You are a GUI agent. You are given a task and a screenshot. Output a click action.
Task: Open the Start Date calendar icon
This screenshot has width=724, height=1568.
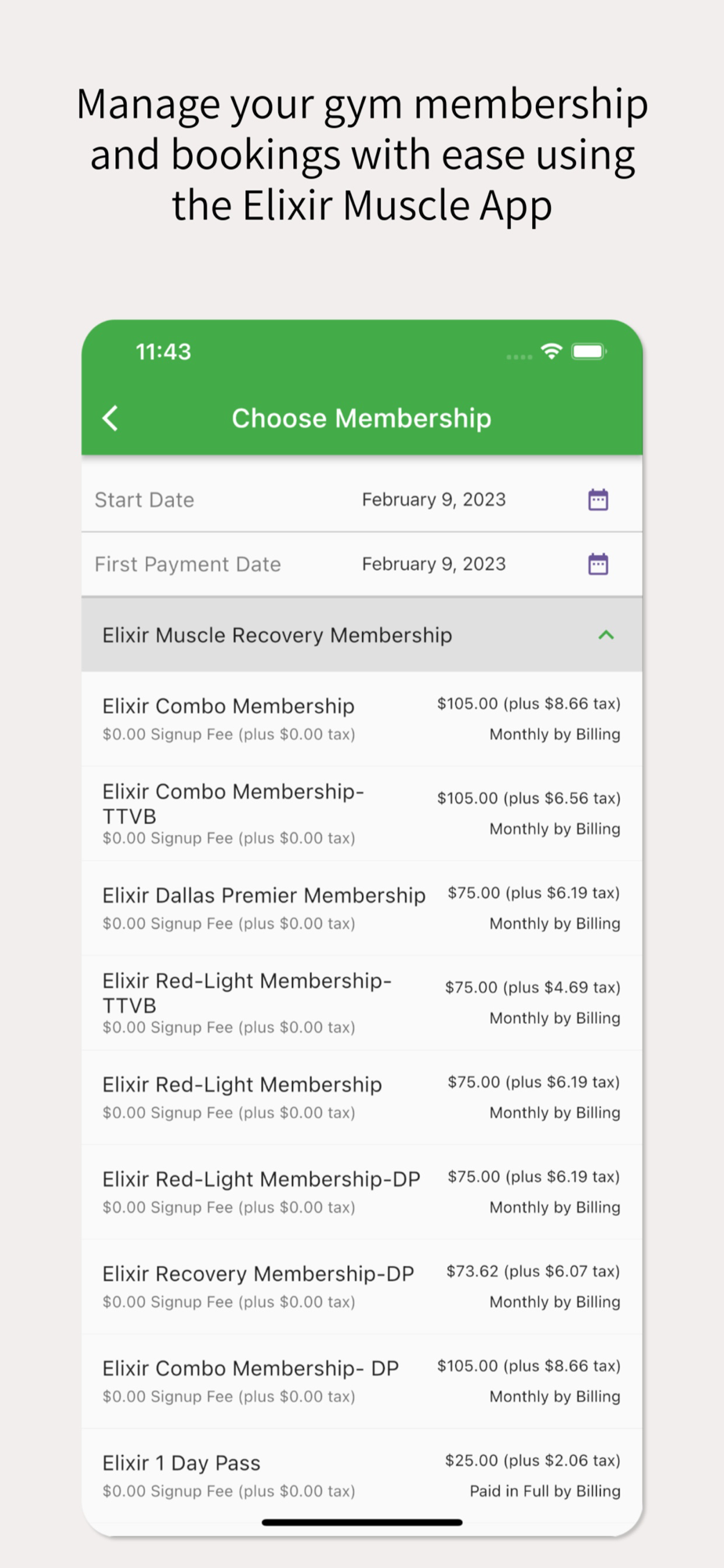(x=598, y=500)
